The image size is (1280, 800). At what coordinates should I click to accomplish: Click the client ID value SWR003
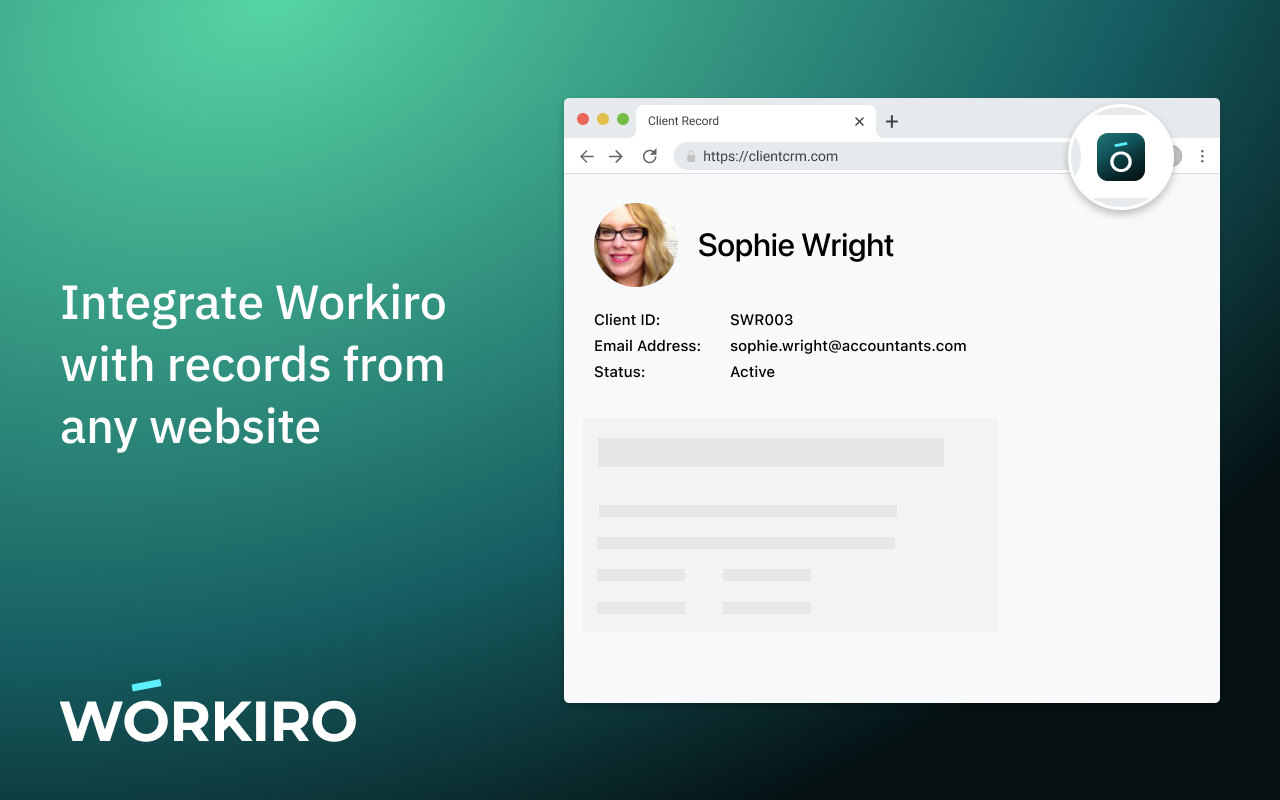tap(762, 320)
